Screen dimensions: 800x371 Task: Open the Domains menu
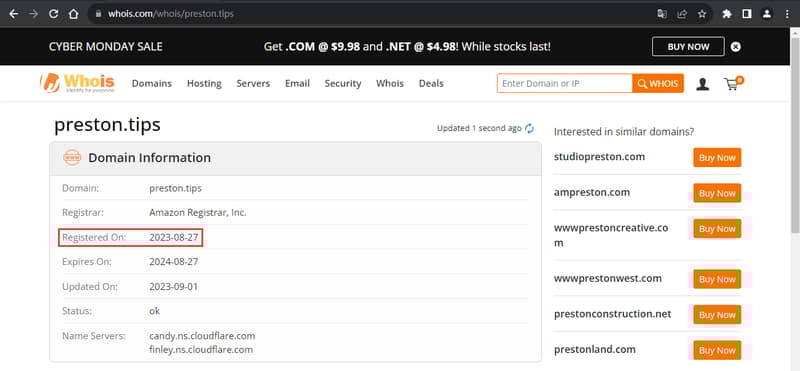tap(152, 83)
